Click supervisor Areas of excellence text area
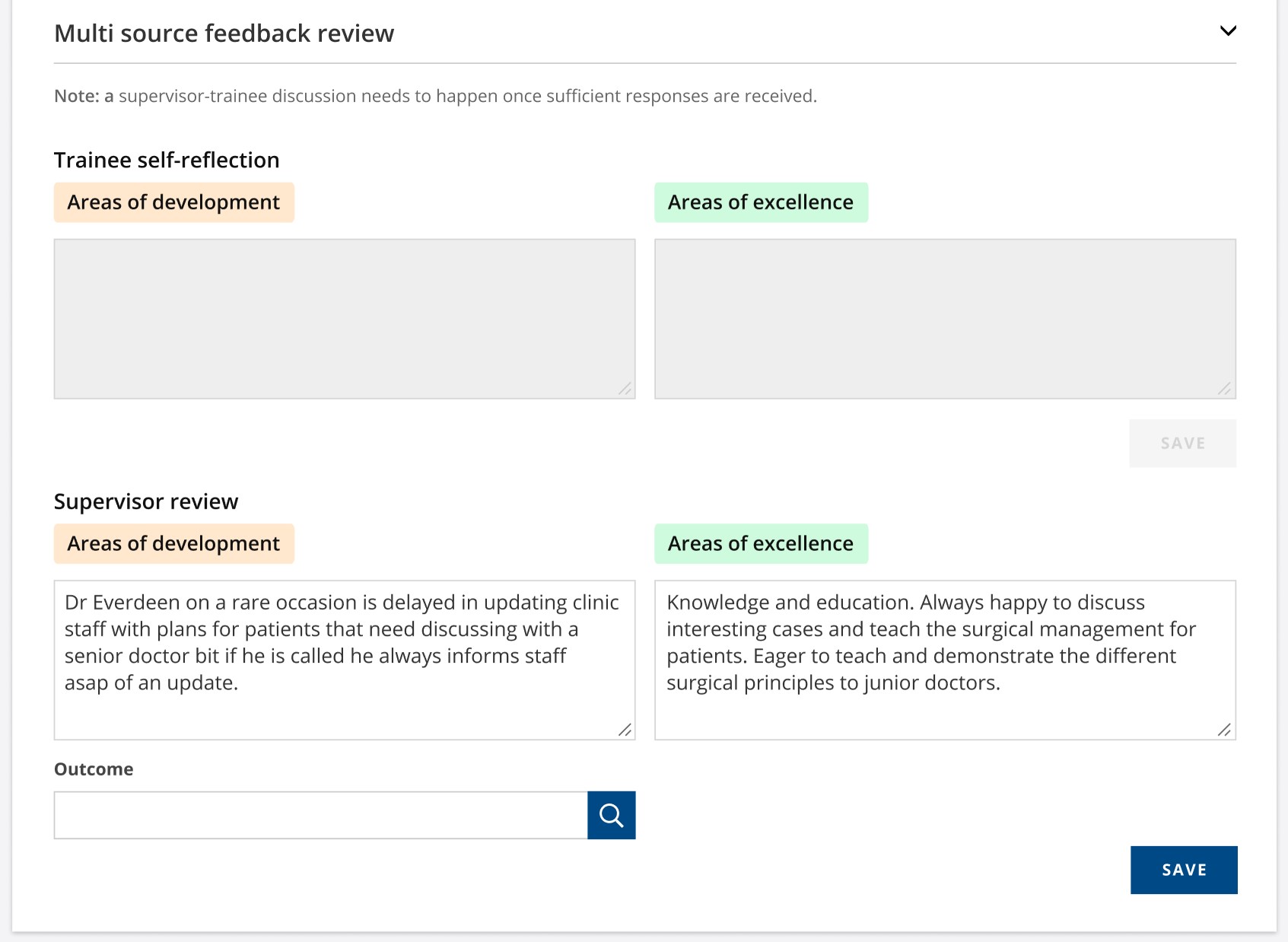The image size is (1288, 942). click(946, 660)
